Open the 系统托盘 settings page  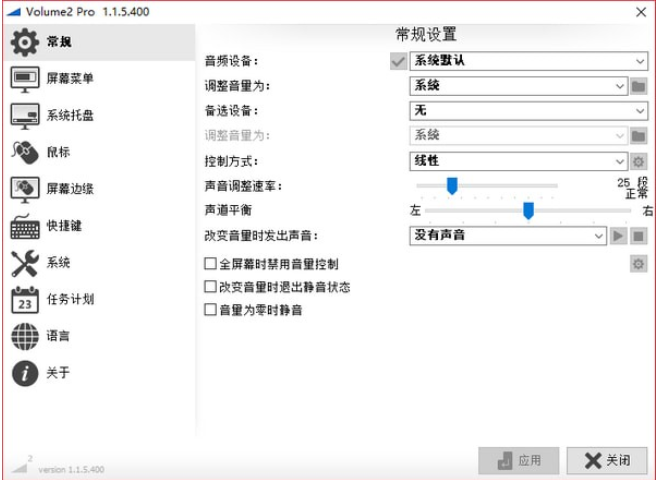[x=70, y=116]
